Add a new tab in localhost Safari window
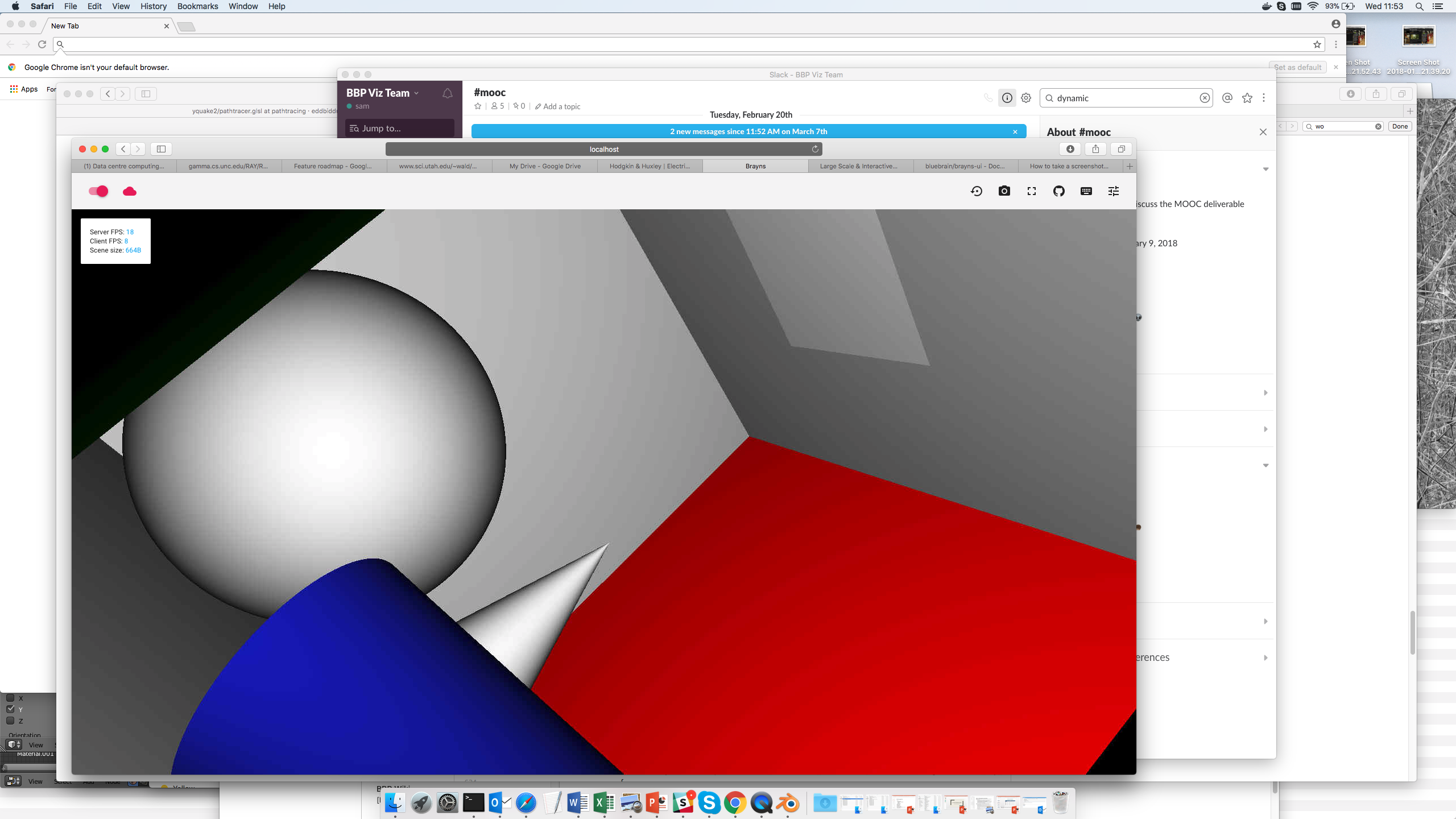1456x819 pixels. [x=1130, y=166]
